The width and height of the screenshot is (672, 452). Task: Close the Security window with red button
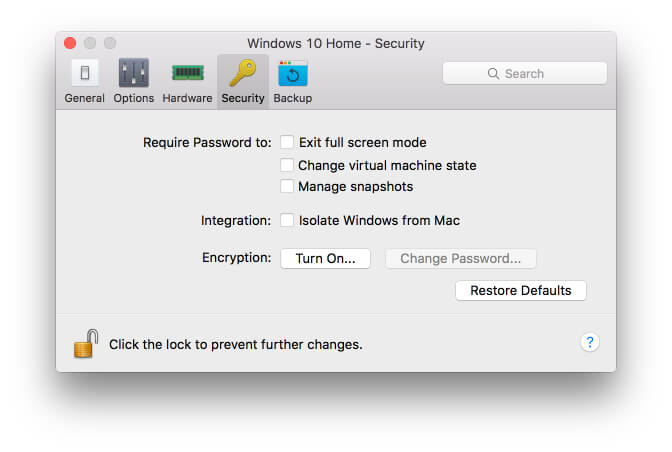pos(70,43)
